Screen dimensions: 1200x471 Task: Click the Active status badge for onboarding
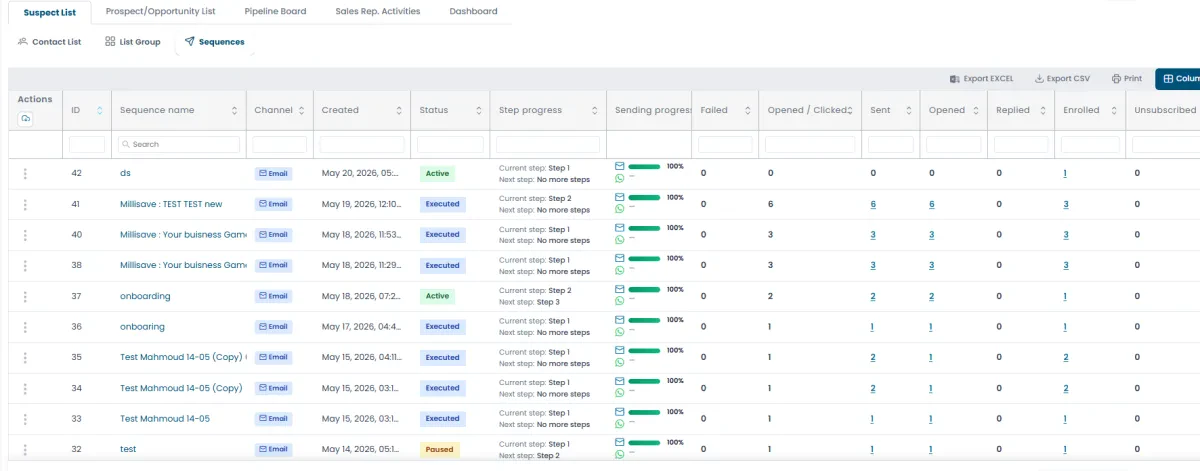pyautogui.click(x=437, y=296)
